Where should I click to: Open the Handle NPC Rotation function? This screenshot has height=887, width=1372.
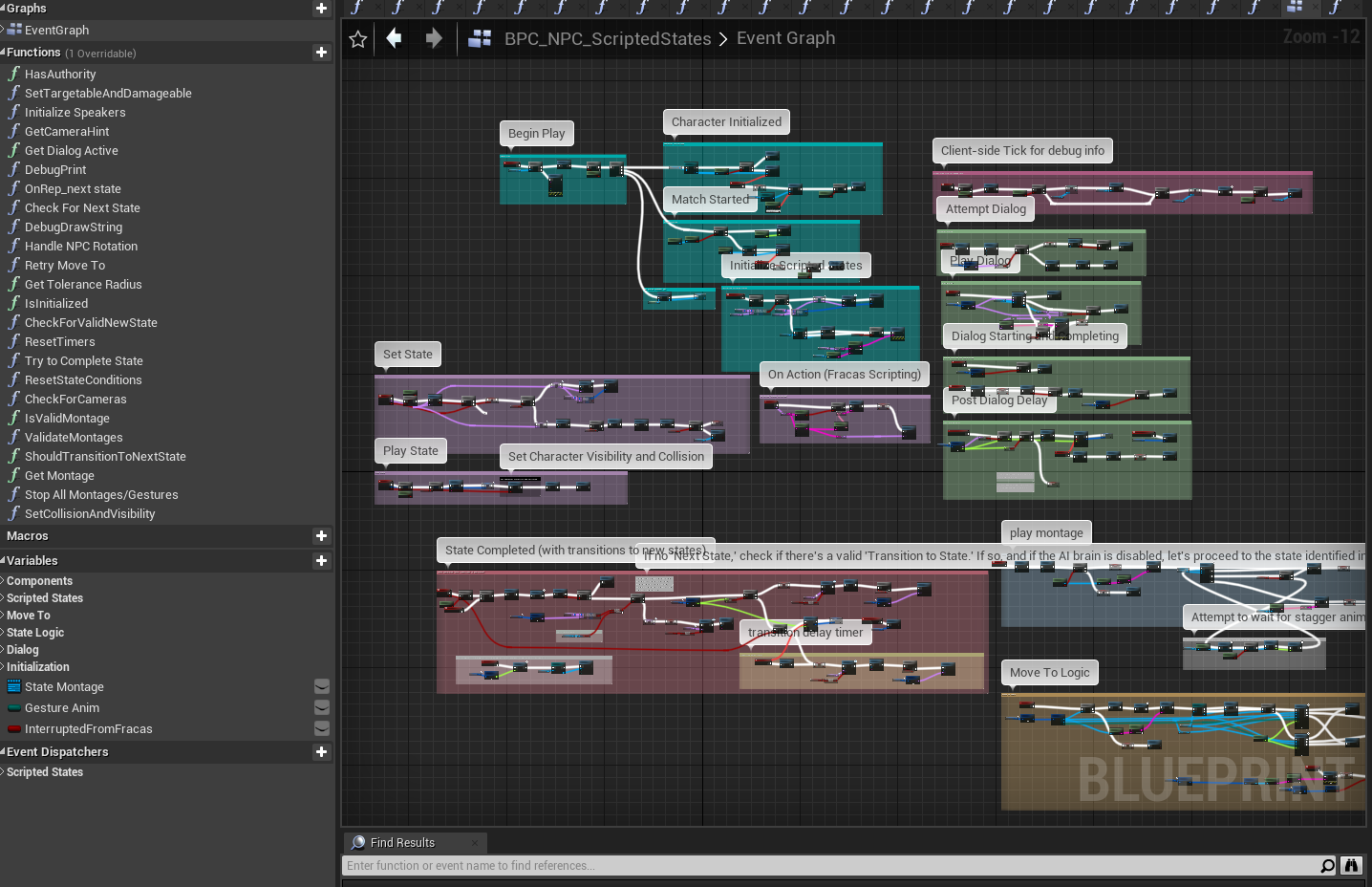click(81, 247)
